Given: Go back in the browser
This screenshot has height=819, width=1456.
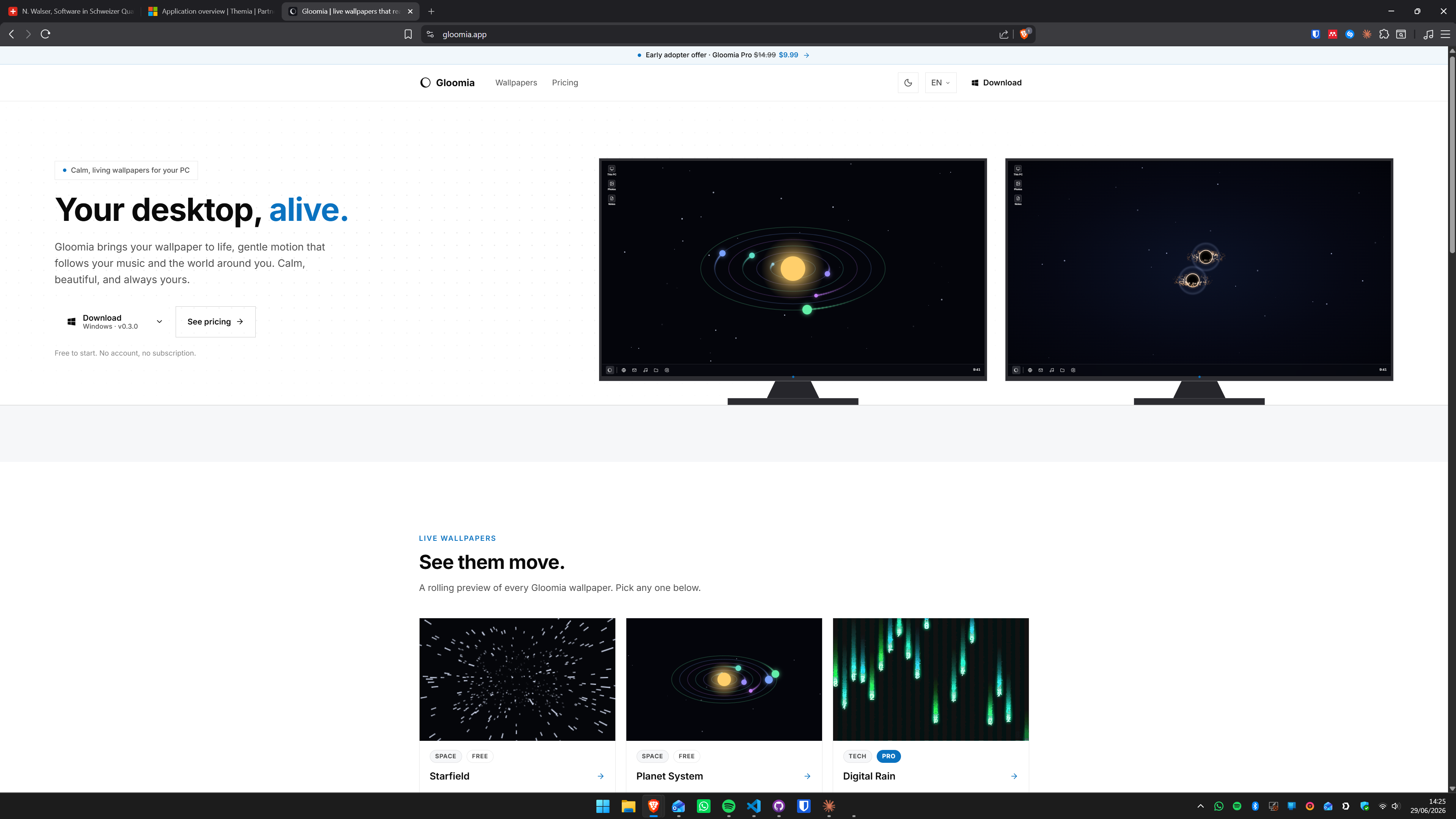Looking at the screenshot, I should click(x=11, y=34).
